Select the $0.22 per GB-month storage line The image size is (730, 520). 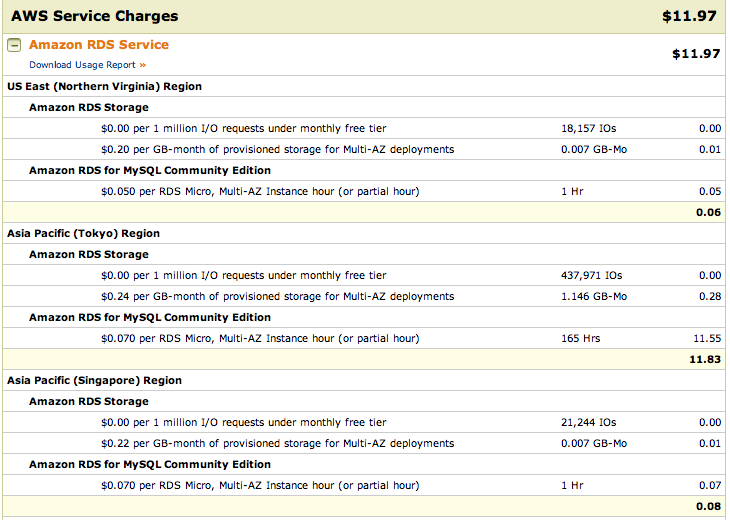point(277,444)
